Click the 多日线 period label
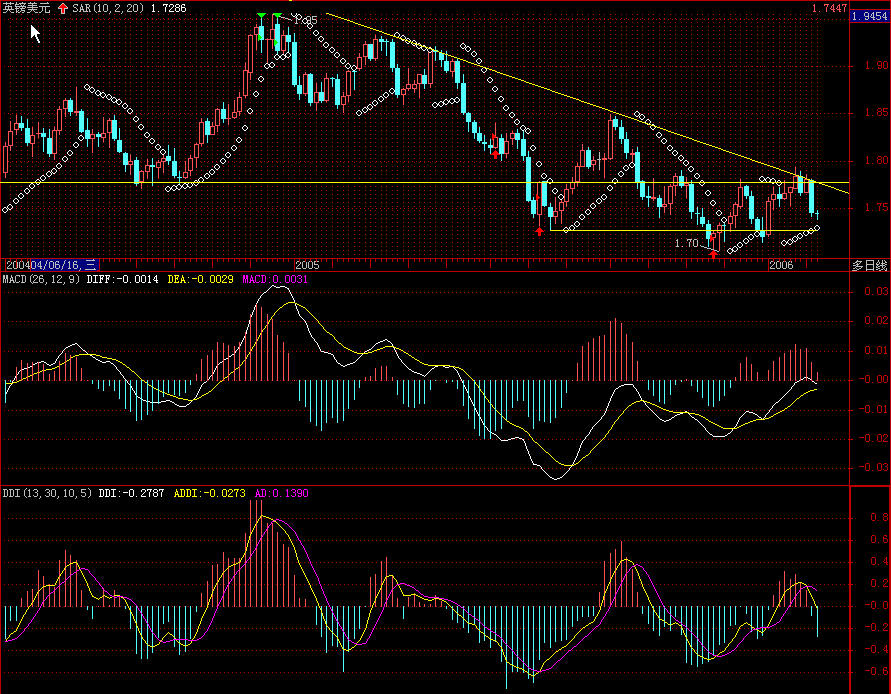Screen dimensions: 891x694 point(869,265)
